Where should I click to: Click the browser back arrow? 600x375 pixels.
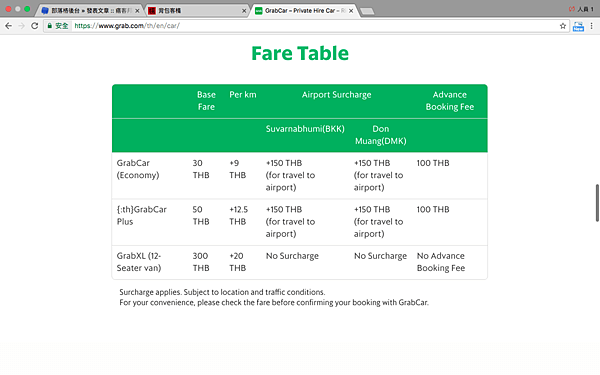(x=8, y=26)
